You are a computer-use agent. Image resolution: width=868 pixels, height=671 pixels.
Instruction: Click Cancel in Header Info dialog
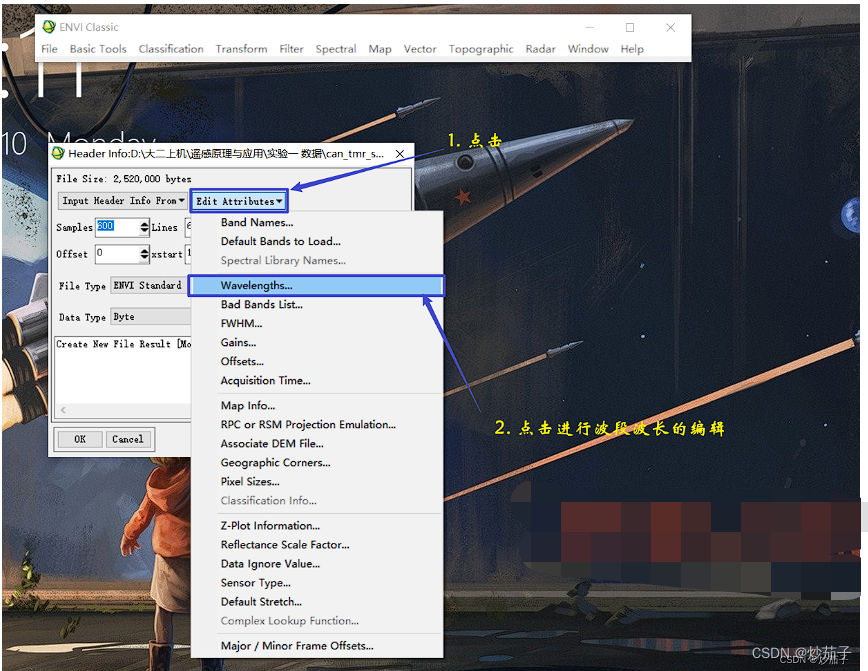tap(128, 439)
